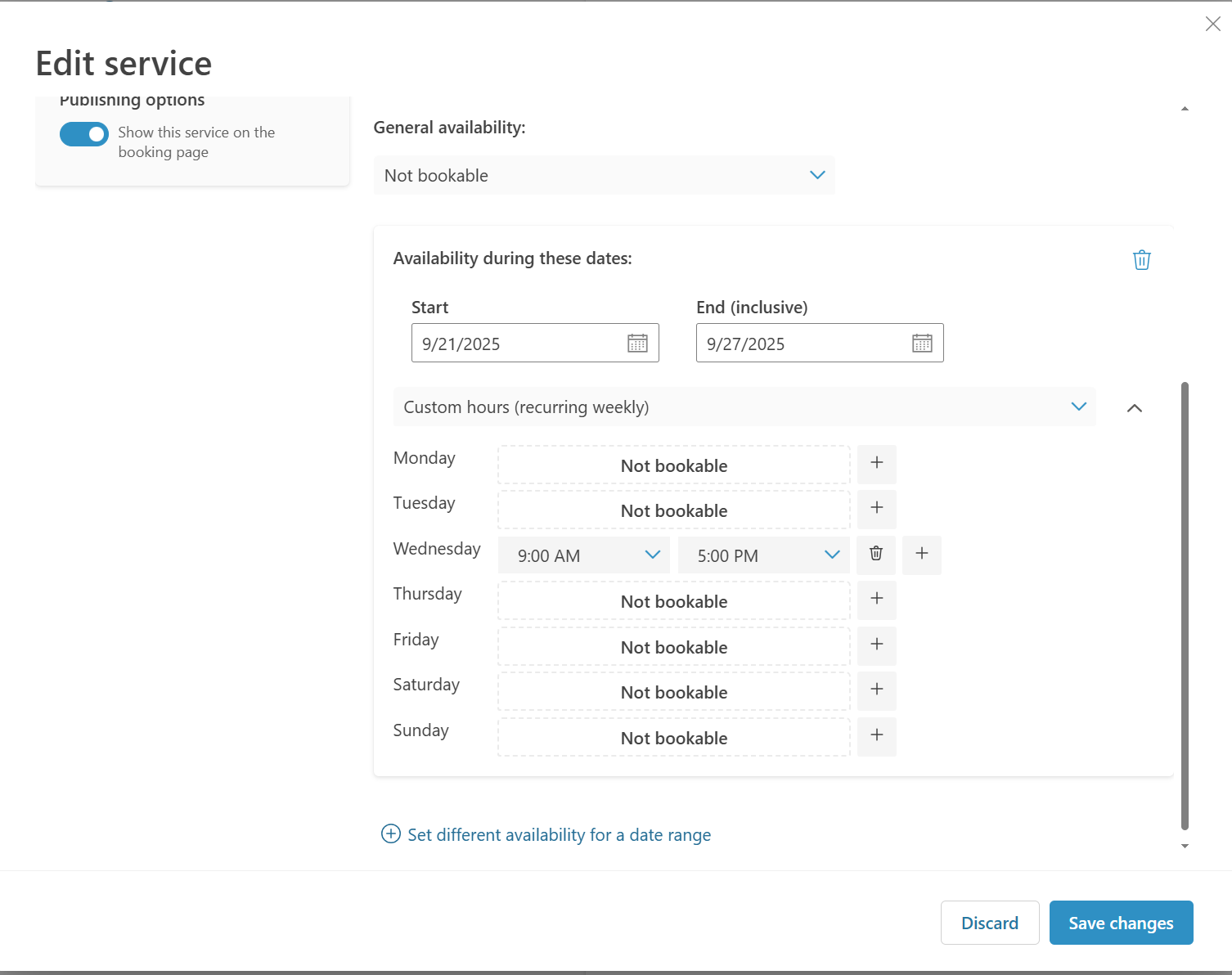1232x975 pixels.
Task: Open the Start date calendar picker
Action: [x=637, y=344]
